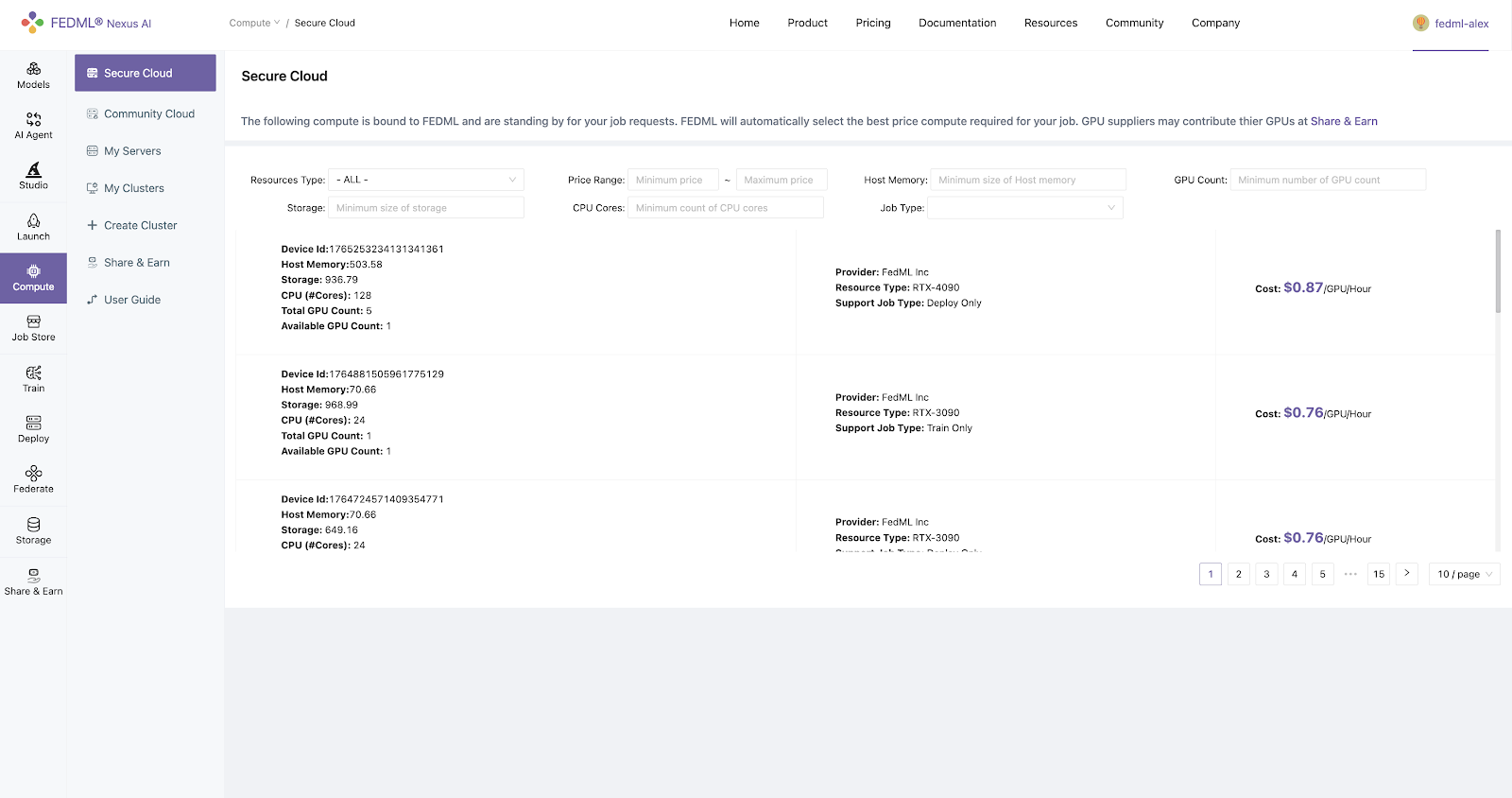
Task: Open Resources in top navigation
Action: (1051, 23)
